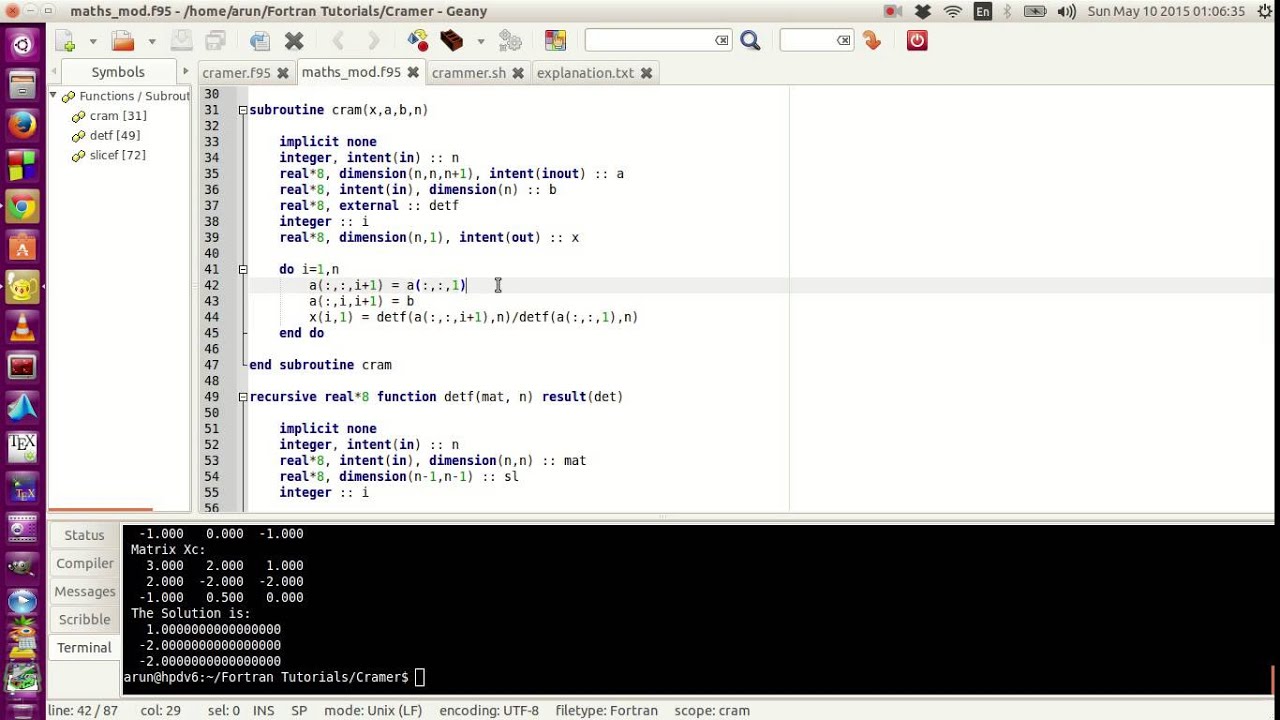This screenshot has width=1280, height=720.
Task: Open the Compiler message tab
Action: point(84,563)
